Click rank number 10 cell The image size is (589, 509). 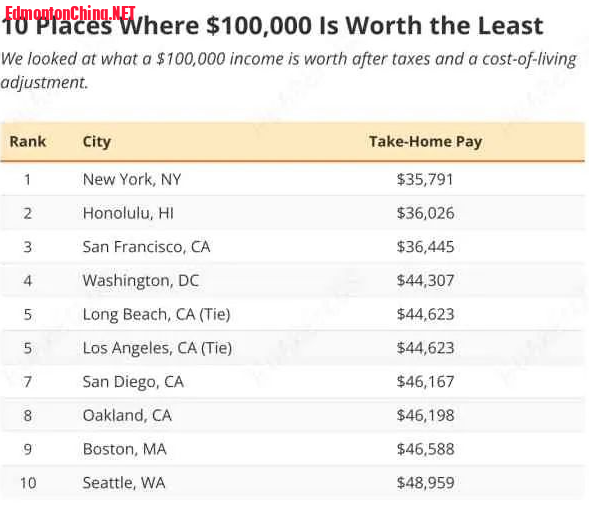pyautogui.click(x=28, y=483)
